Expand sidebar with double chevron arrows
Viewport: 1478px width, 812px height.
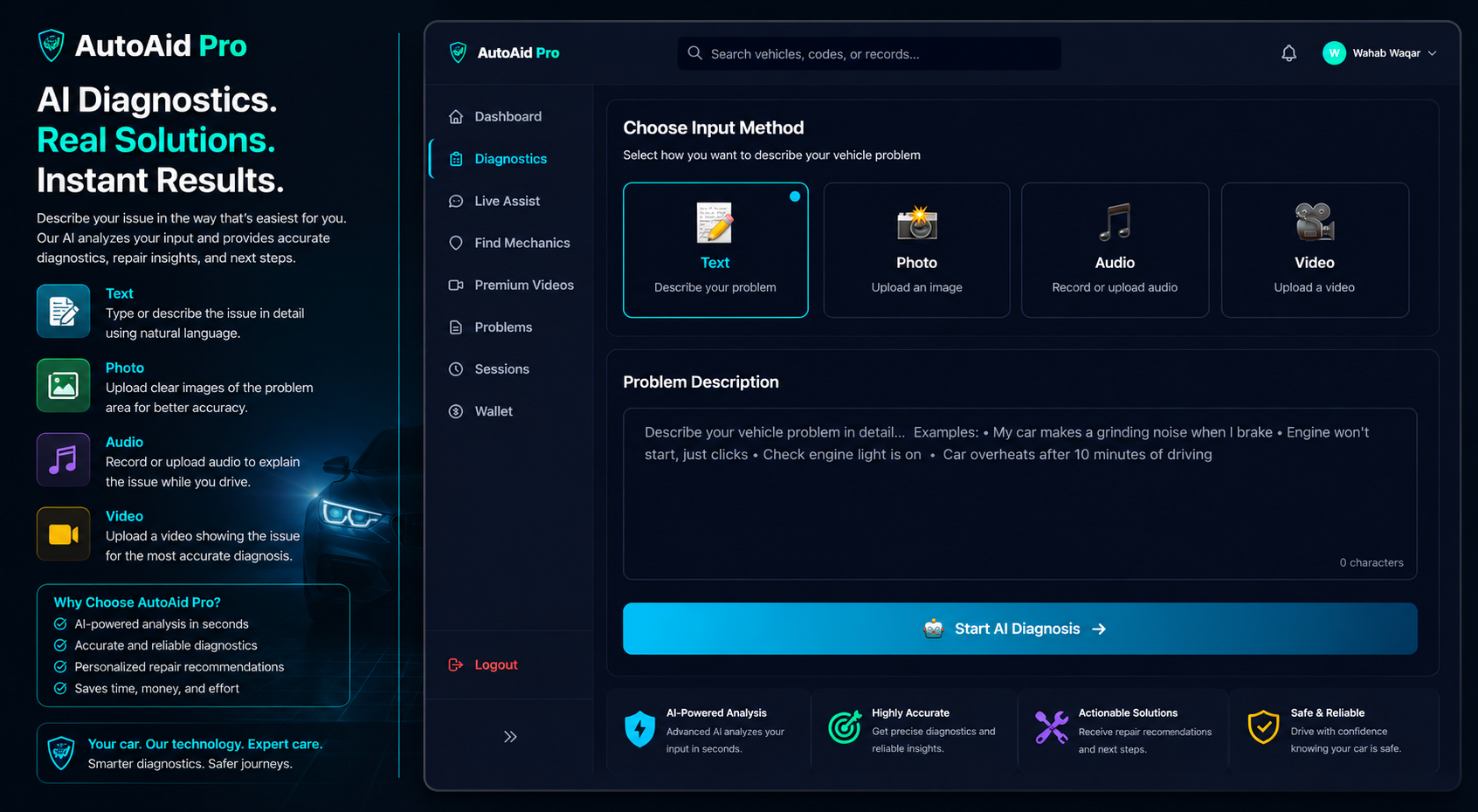tap(510, 737)
